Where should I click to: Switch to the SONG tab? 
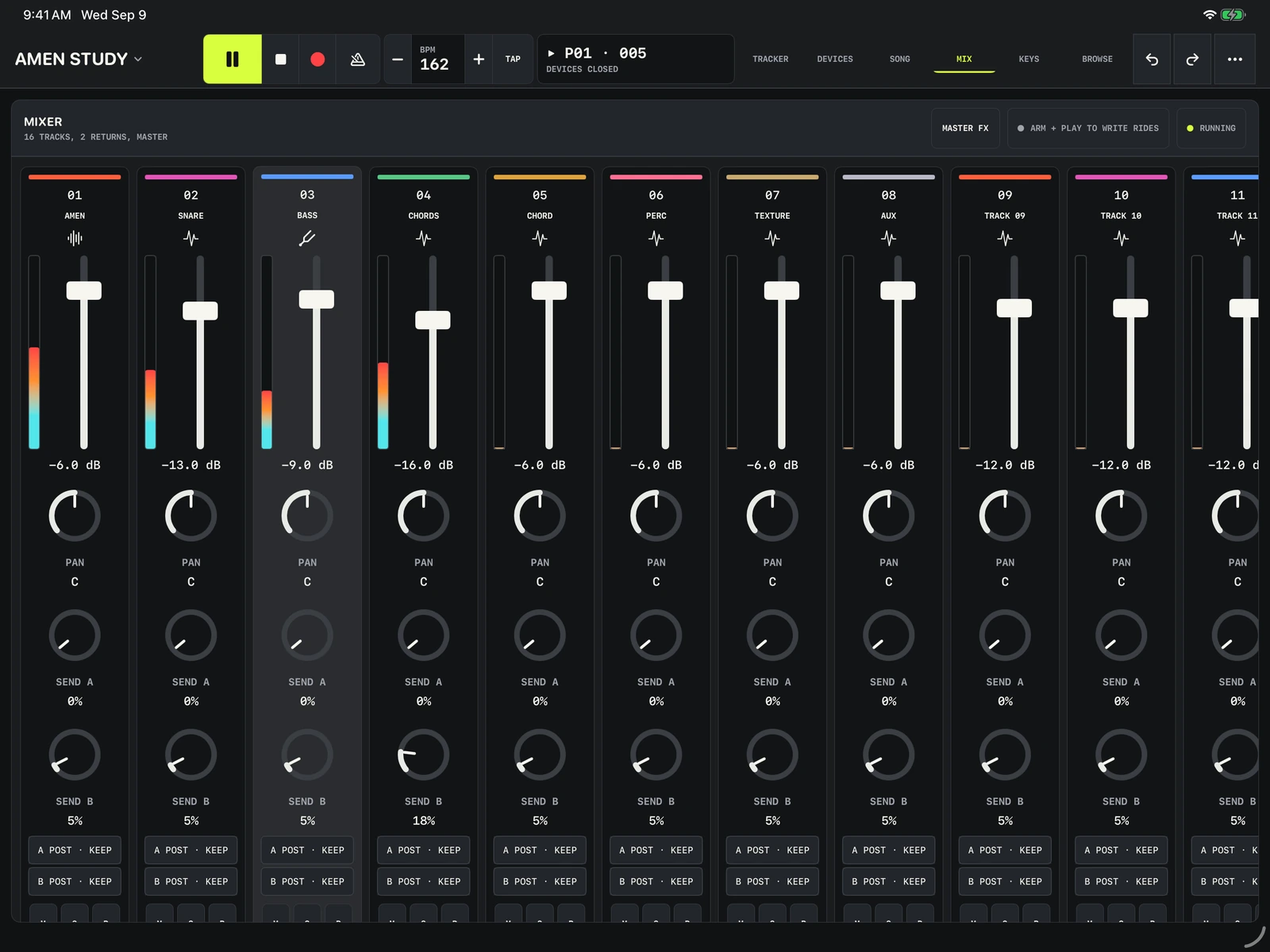[900, 59]
